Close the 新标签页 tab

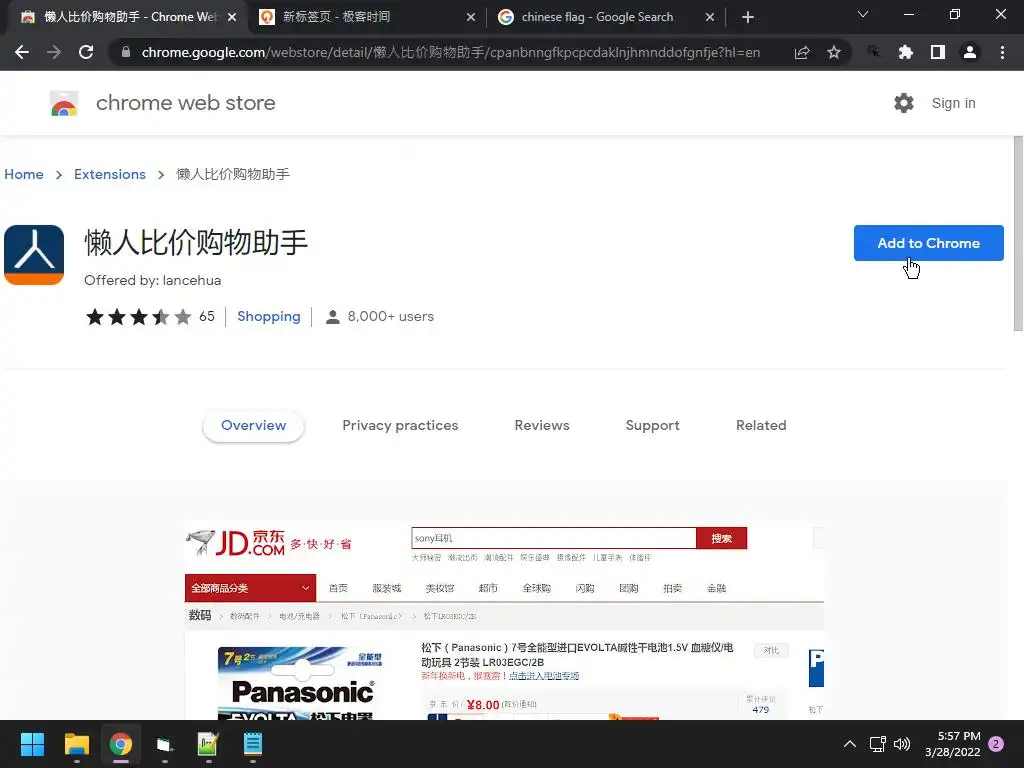click(471, 18)
